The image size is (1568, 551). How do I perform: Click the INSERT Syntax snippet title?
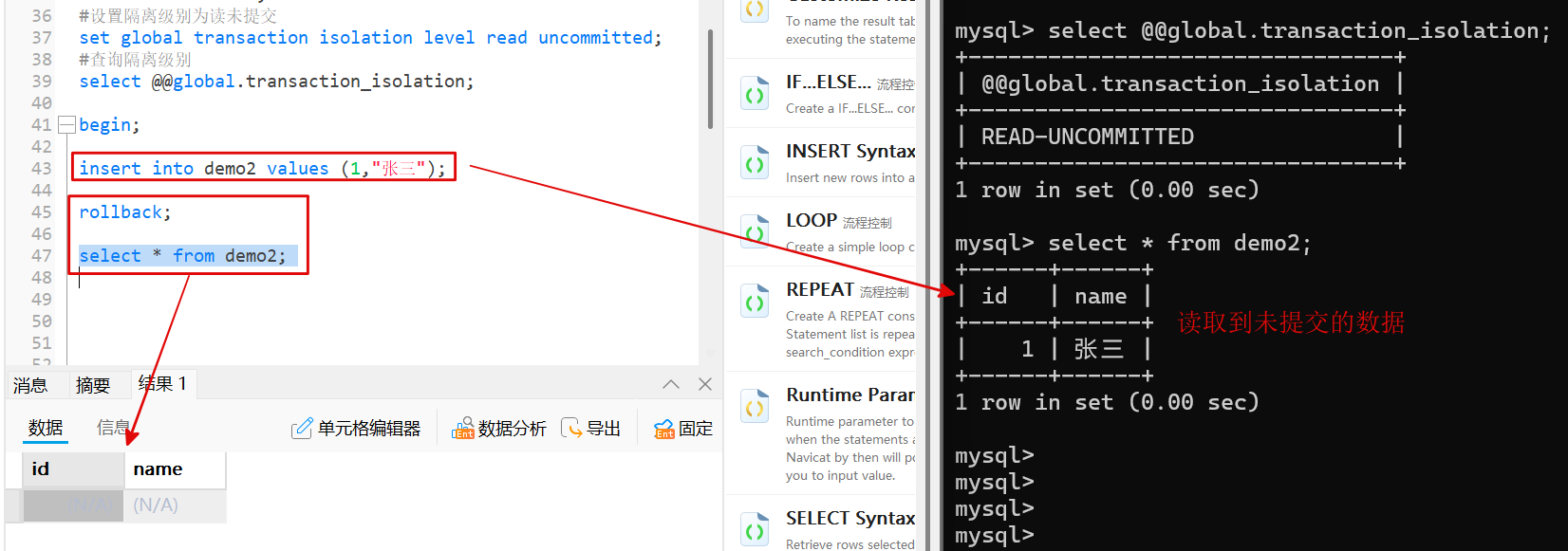850,152
